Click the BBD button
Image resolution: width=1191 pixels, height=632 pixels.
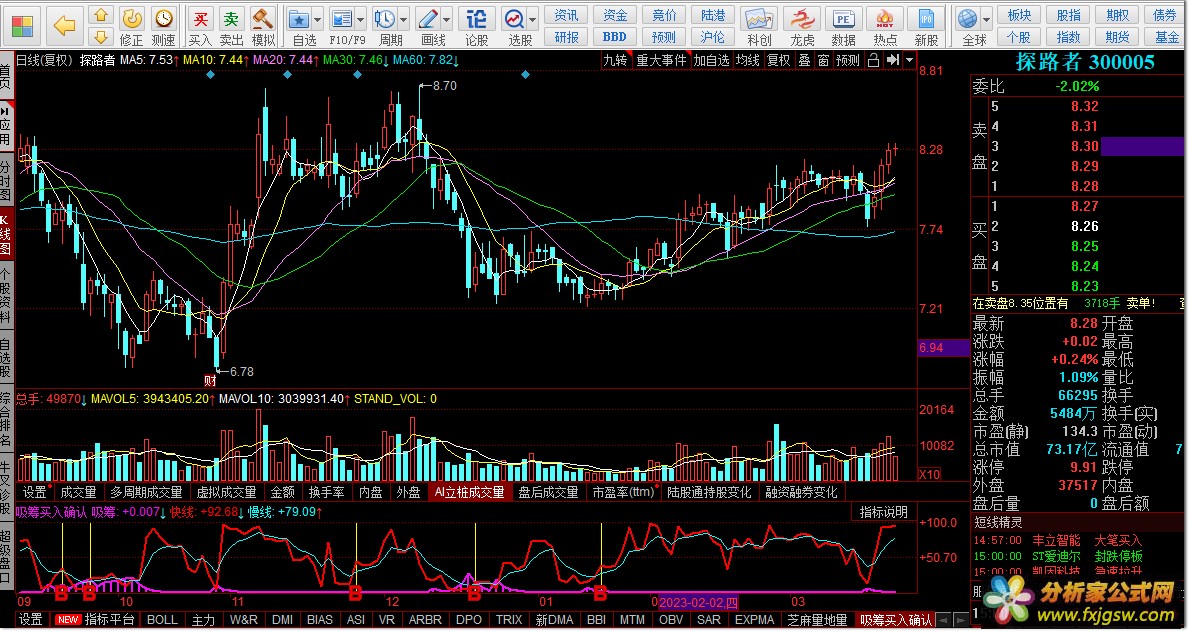pos(614,36)
